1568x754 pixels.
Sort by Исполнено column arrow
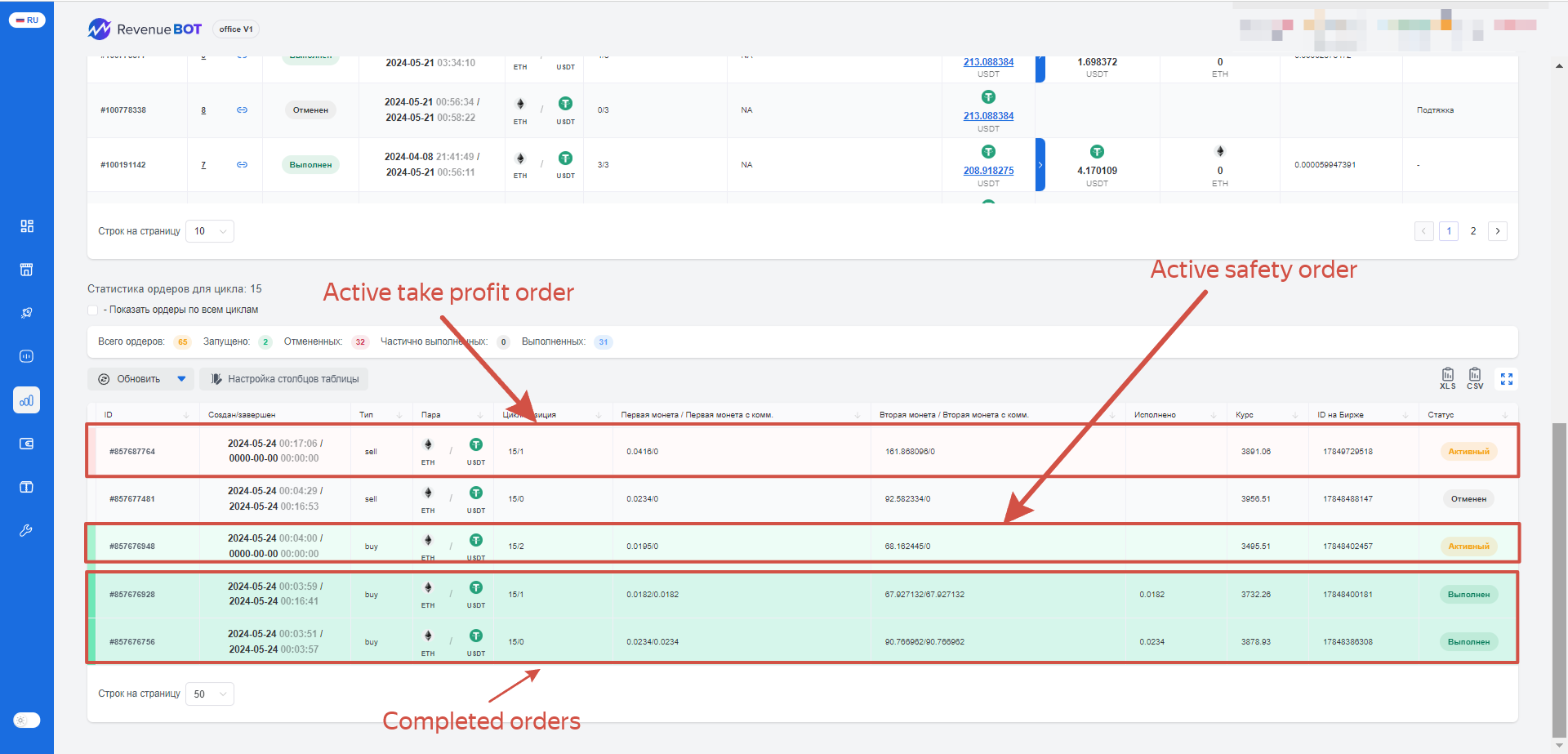coord(1214,415)
